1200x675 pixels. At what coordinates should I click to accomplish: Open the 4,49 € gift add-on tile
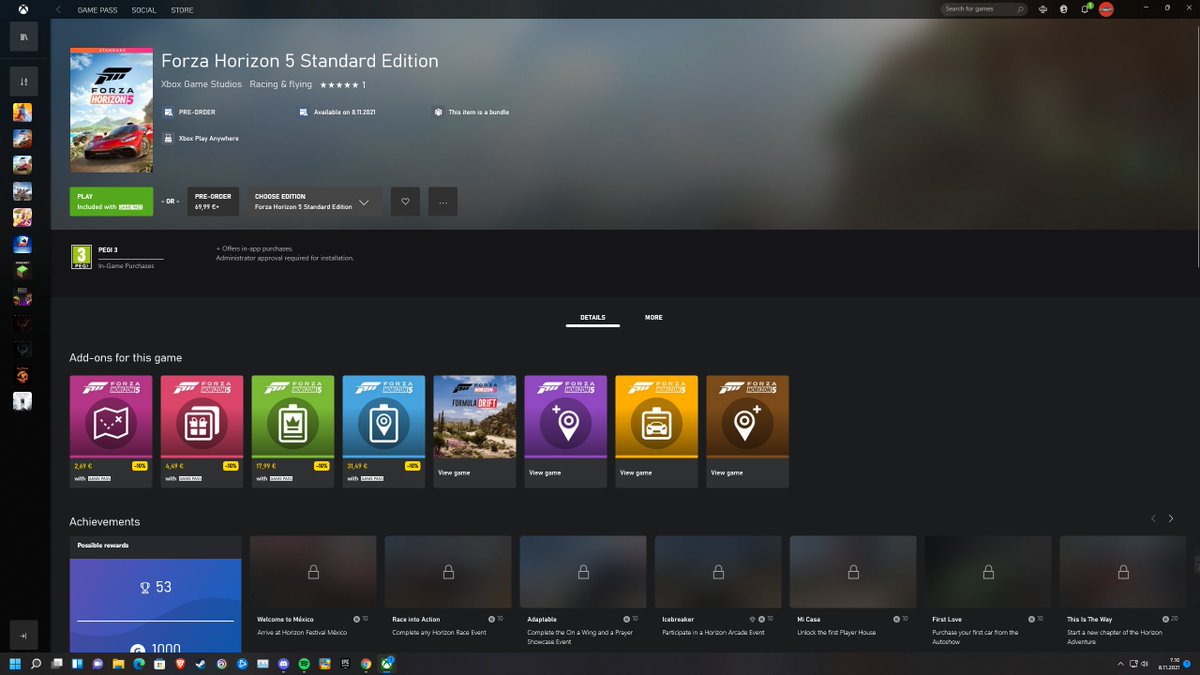tap(202, 431)
